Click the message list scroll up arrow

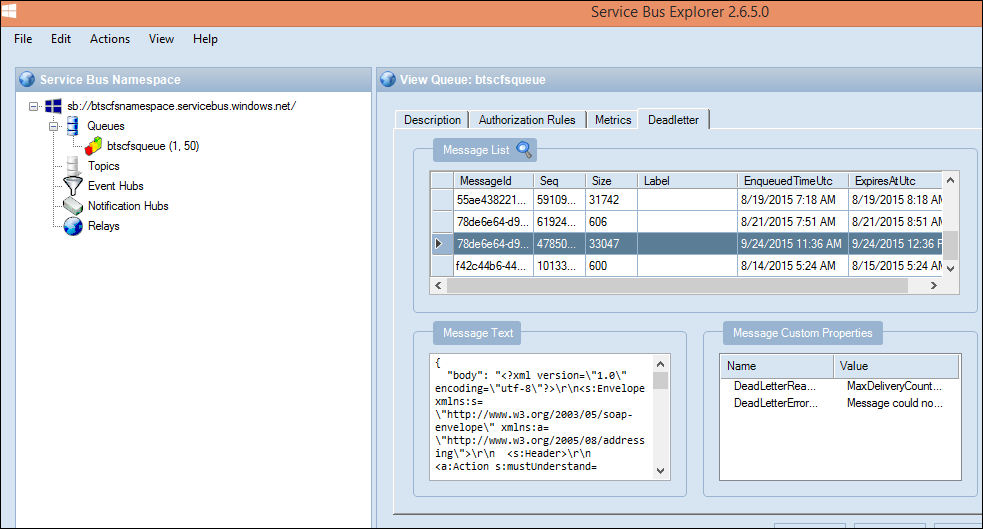pos(950,181)
